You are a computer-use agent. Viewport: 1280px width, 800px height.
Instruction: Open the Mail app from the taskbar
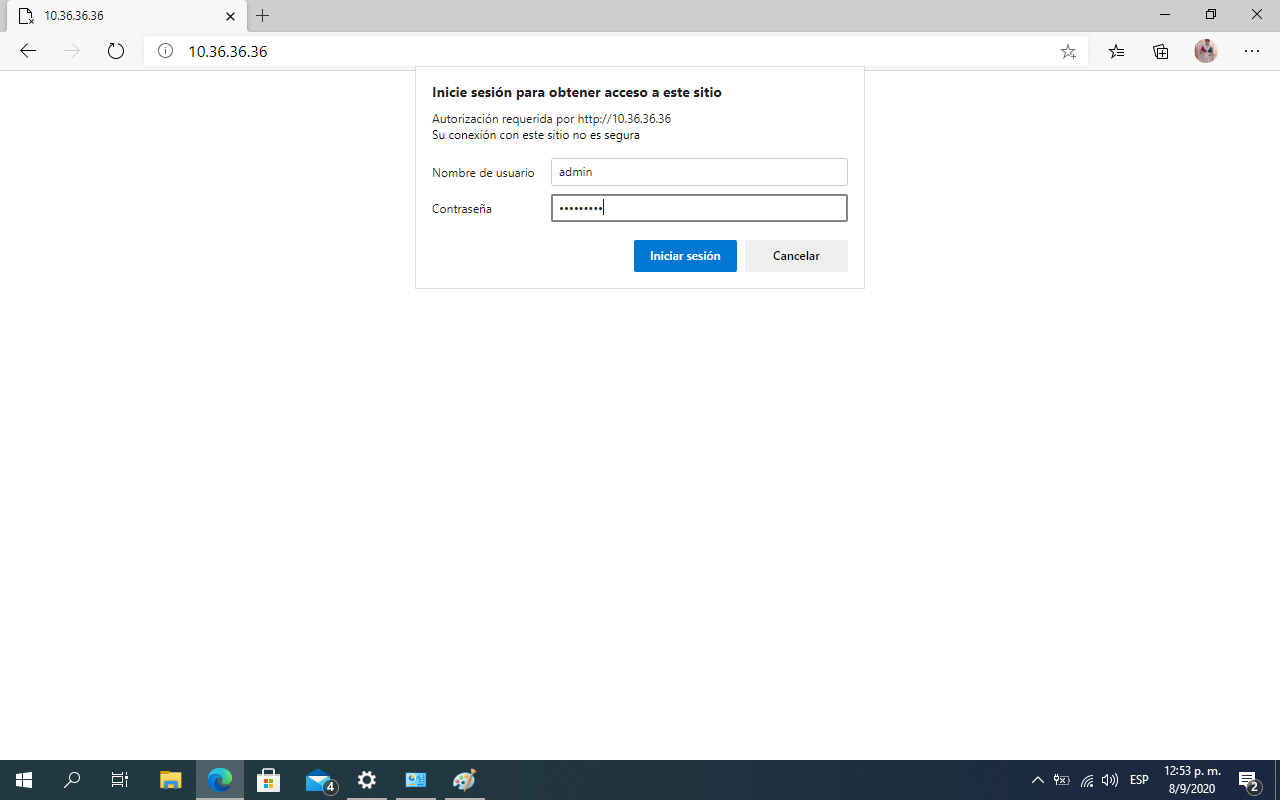point(318,780)
